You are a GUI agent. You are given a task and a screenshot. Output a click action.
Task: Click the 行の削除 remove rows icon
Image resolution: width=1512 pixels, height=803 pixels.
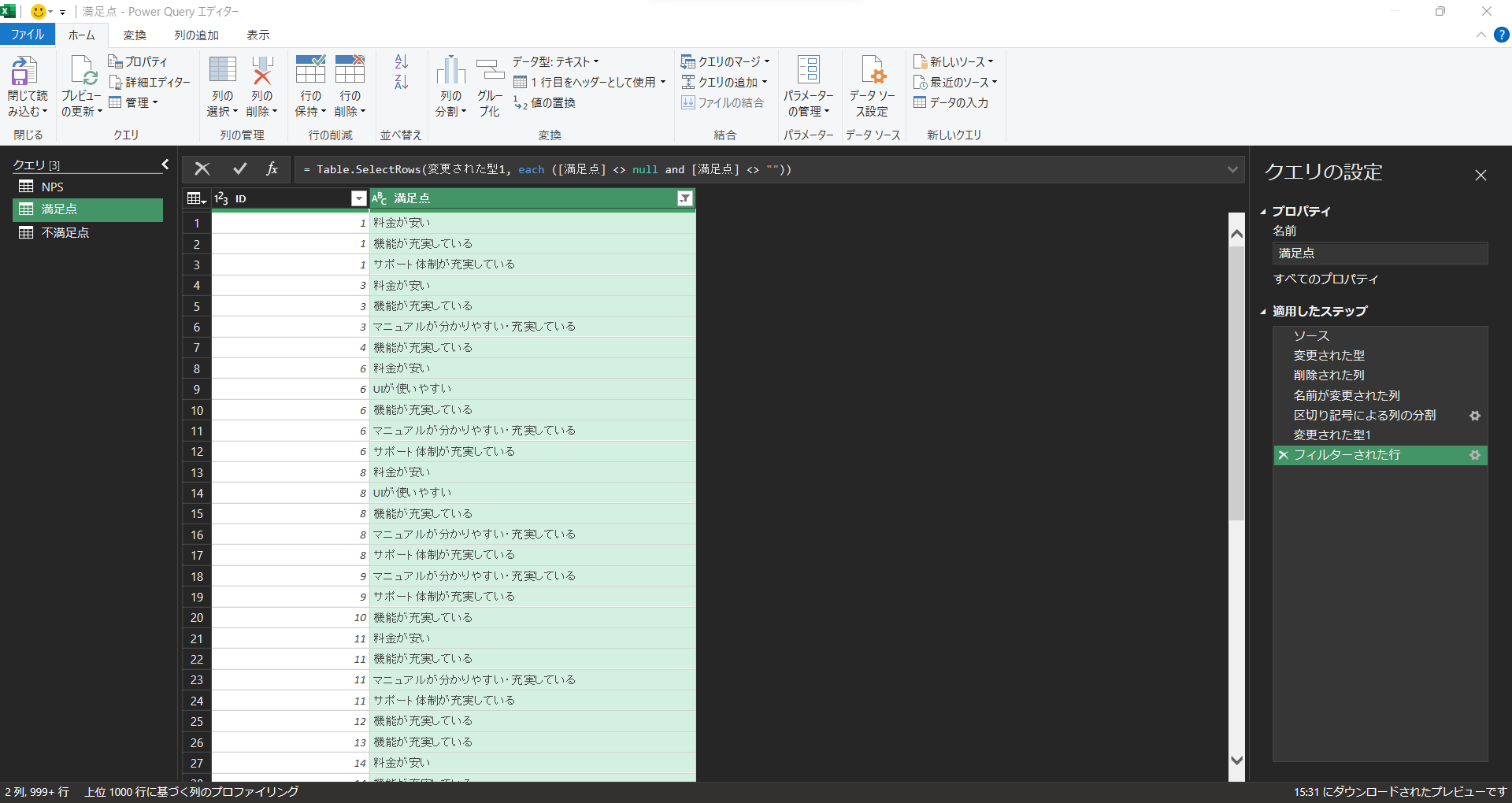[350, 69]
